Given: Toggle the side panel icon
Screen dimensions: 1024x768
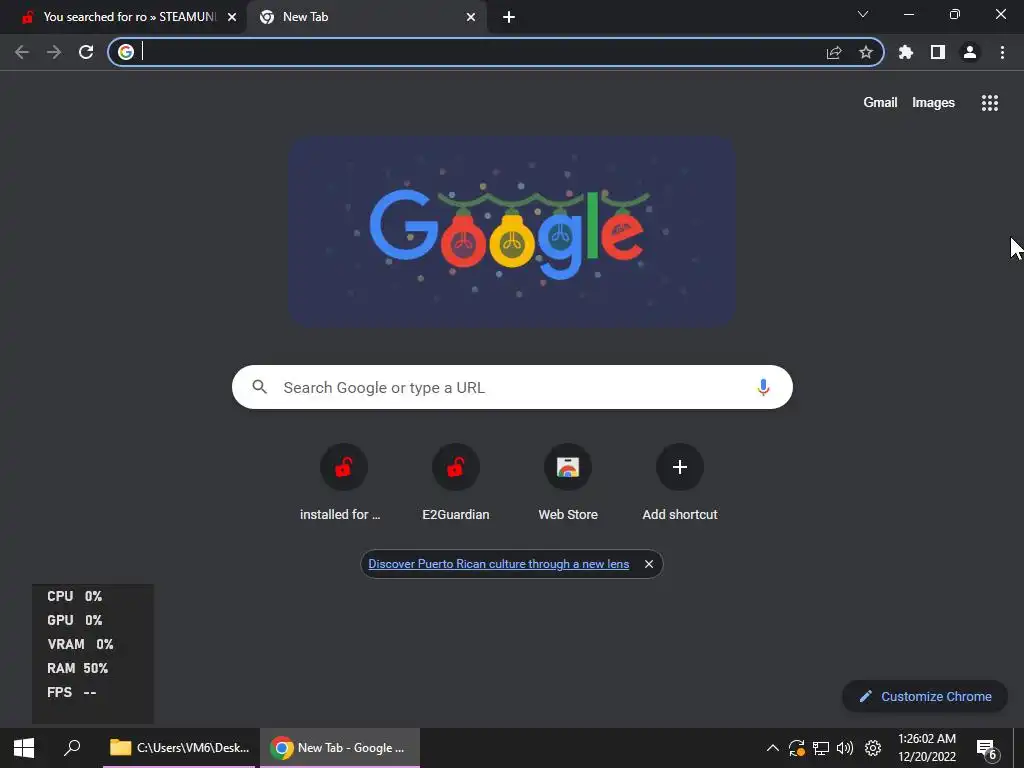Looking at the screenshot, I should click(938, 52).
